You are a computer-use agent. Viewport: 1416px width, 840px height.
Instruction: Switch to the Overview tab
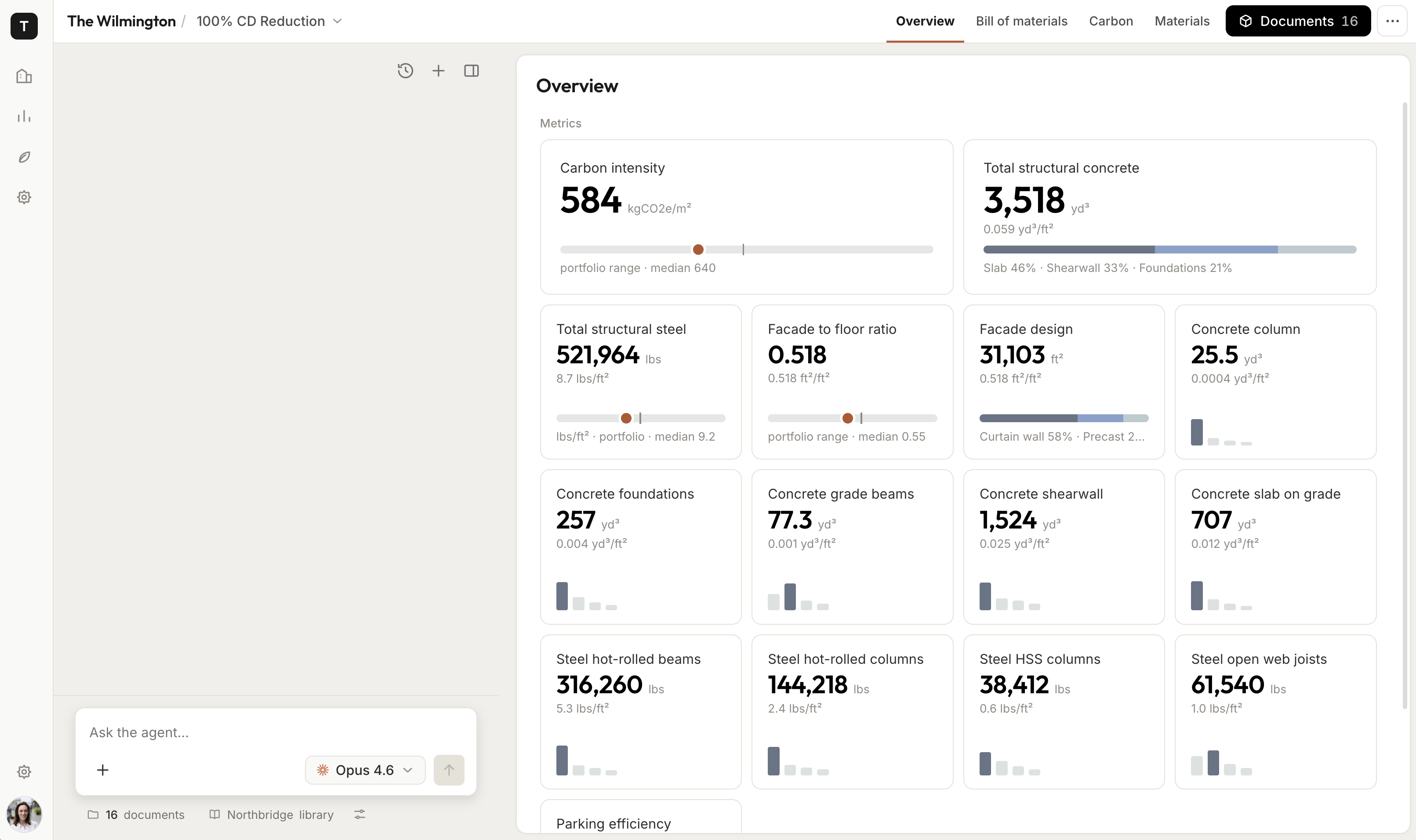925,21
